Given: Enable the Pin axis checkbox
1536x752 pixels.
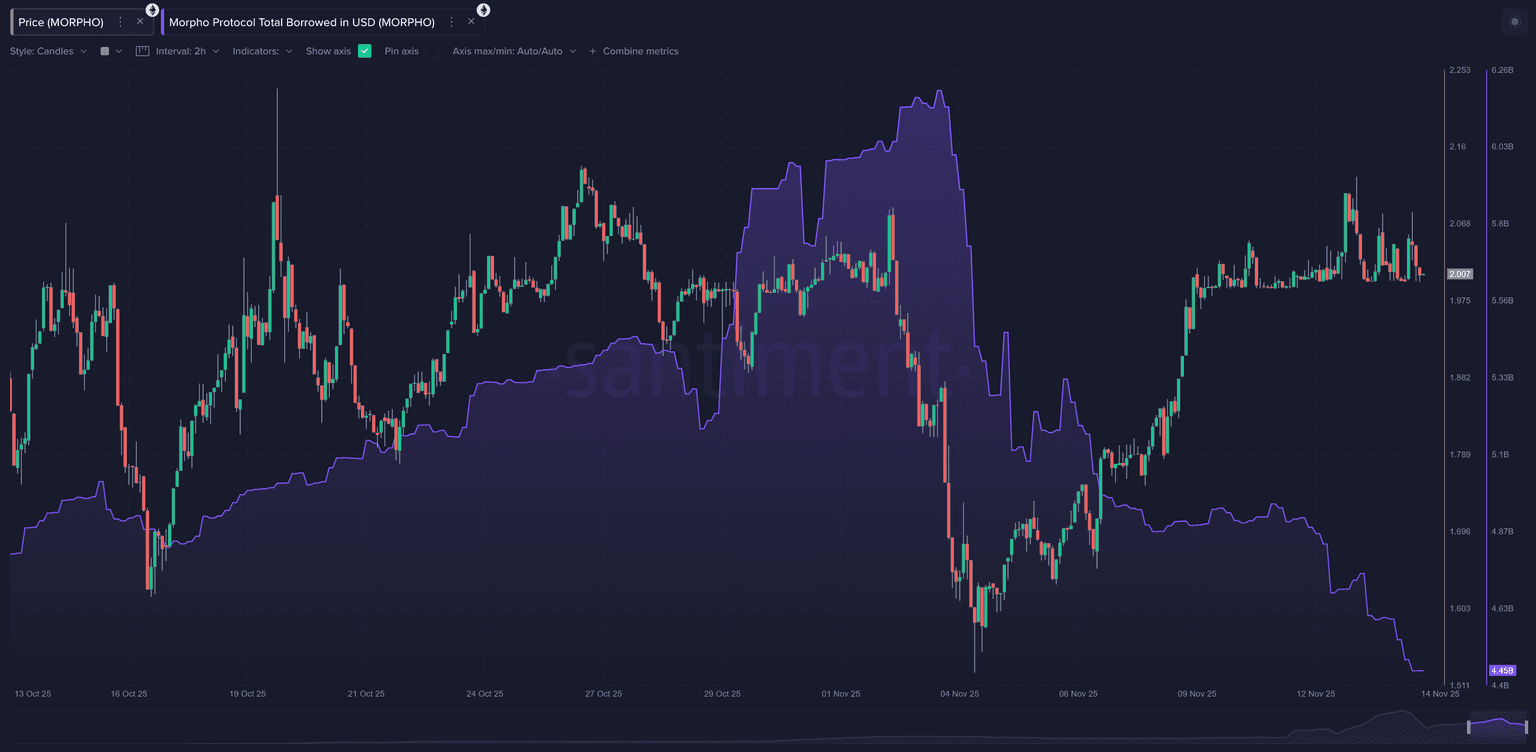Looking at the screenshot, I should pos(432,51).
